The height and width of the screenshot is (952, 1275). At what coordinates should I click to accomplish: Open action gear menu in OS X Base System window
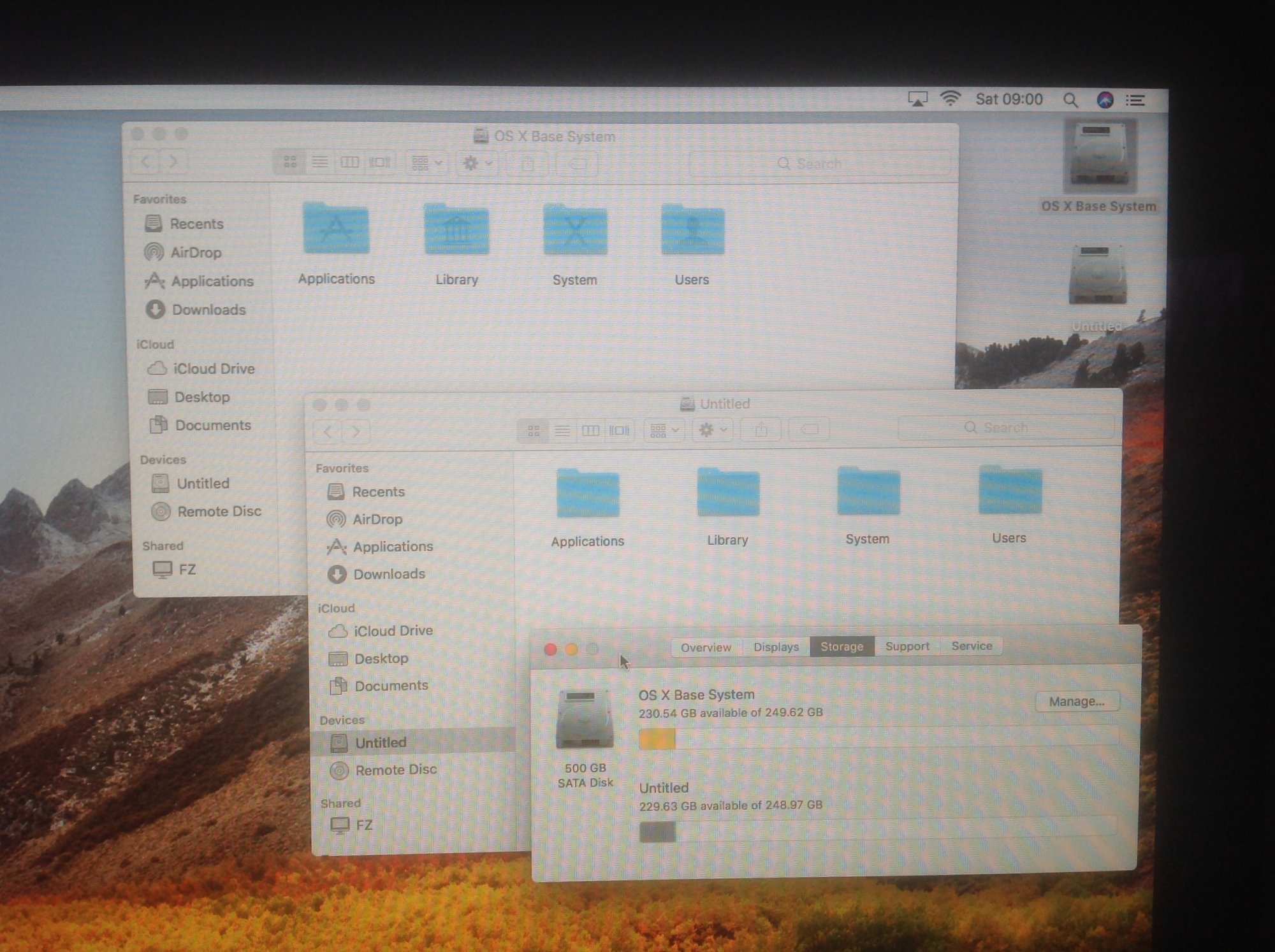(477, 164)
